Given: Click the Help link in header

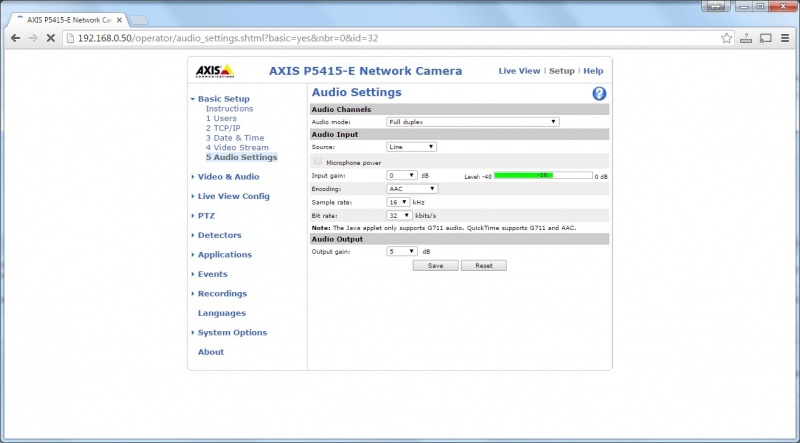Looking at the screenshot, I should click(x=593, y=71).
